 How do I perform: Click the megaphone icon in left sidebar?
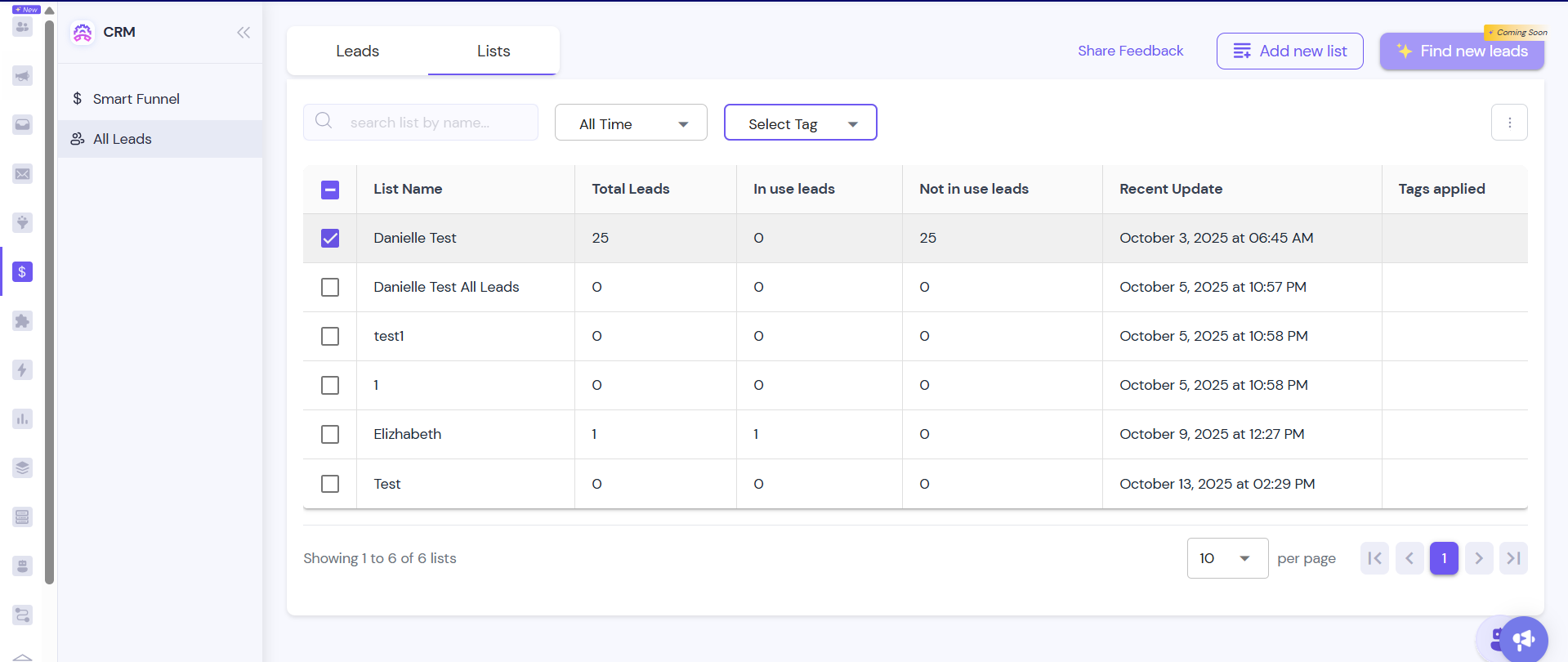pyautogui.click(x=22, y=76)
